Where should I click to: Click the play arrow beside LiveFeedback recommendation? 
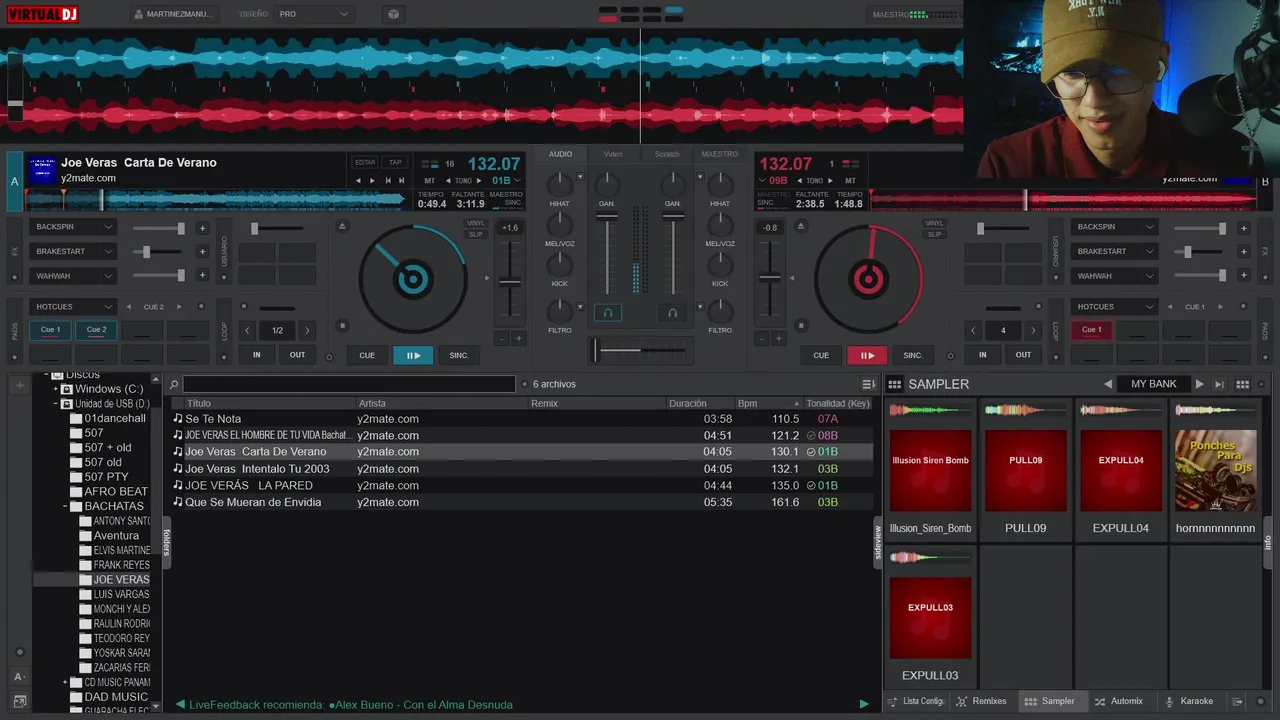(864, 704)
